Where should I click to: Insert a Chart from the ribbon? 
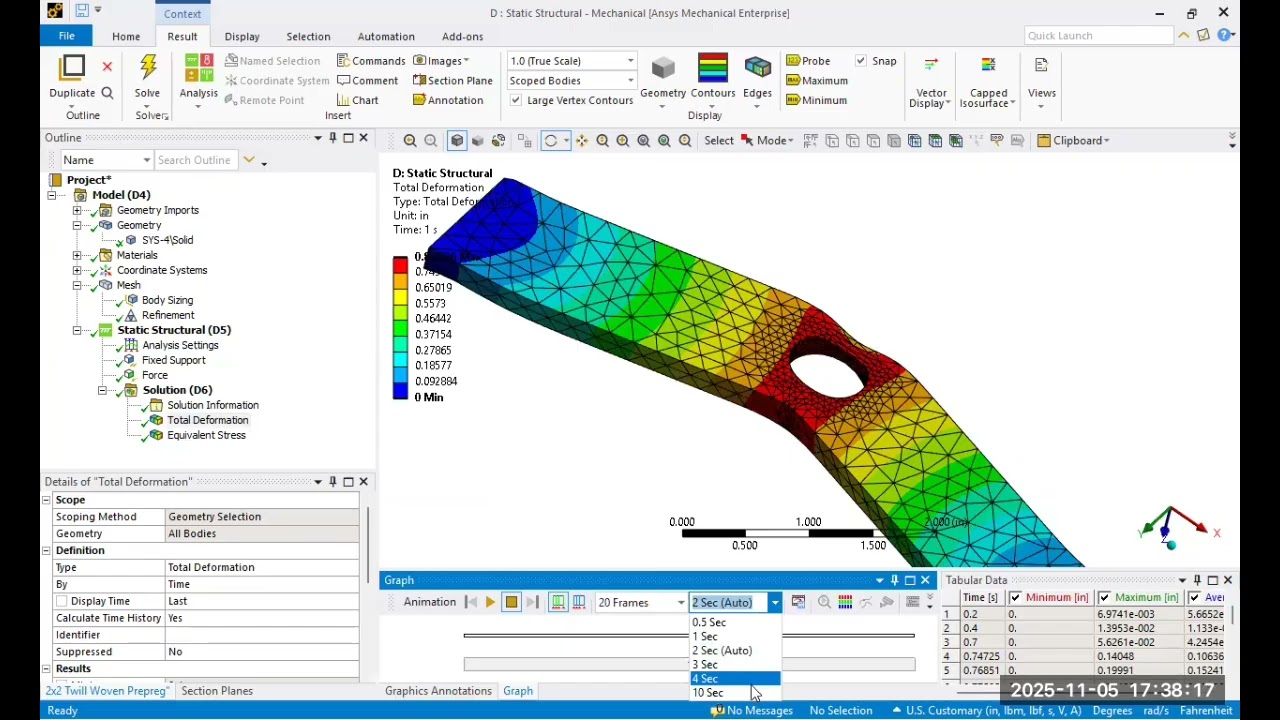point(357,100)
